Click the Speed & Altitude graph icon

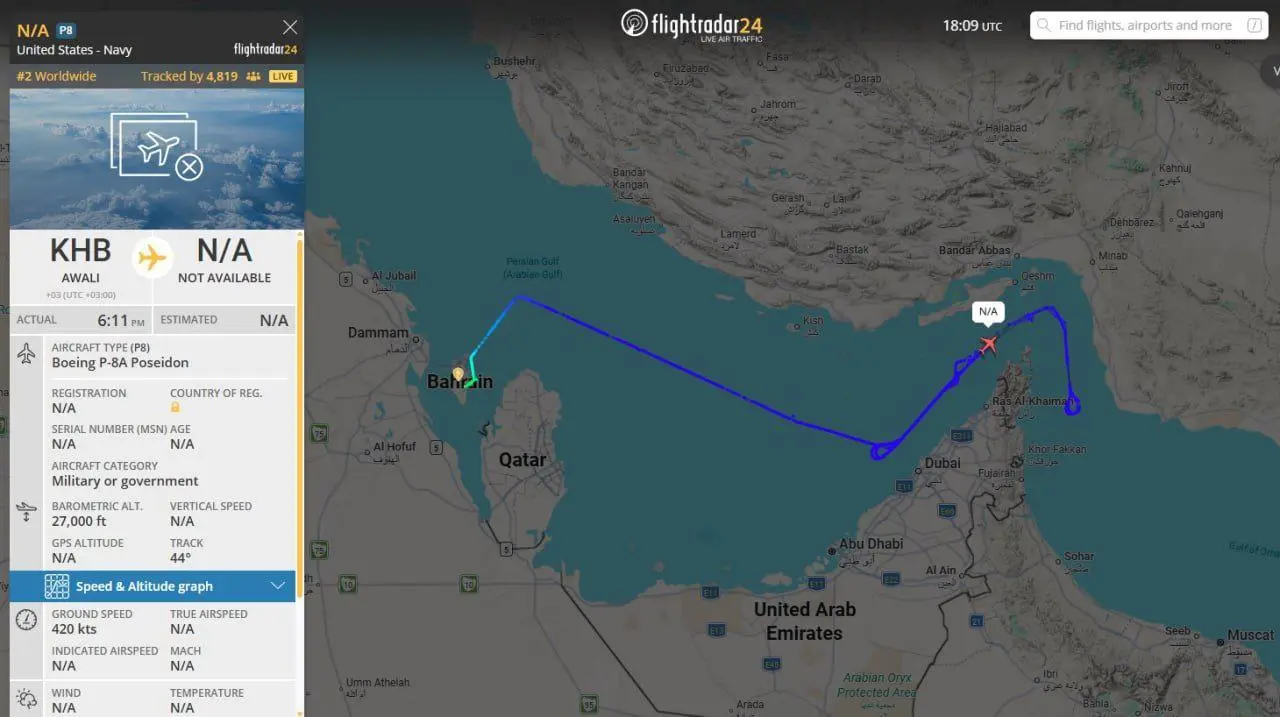(x=57, y=586)
